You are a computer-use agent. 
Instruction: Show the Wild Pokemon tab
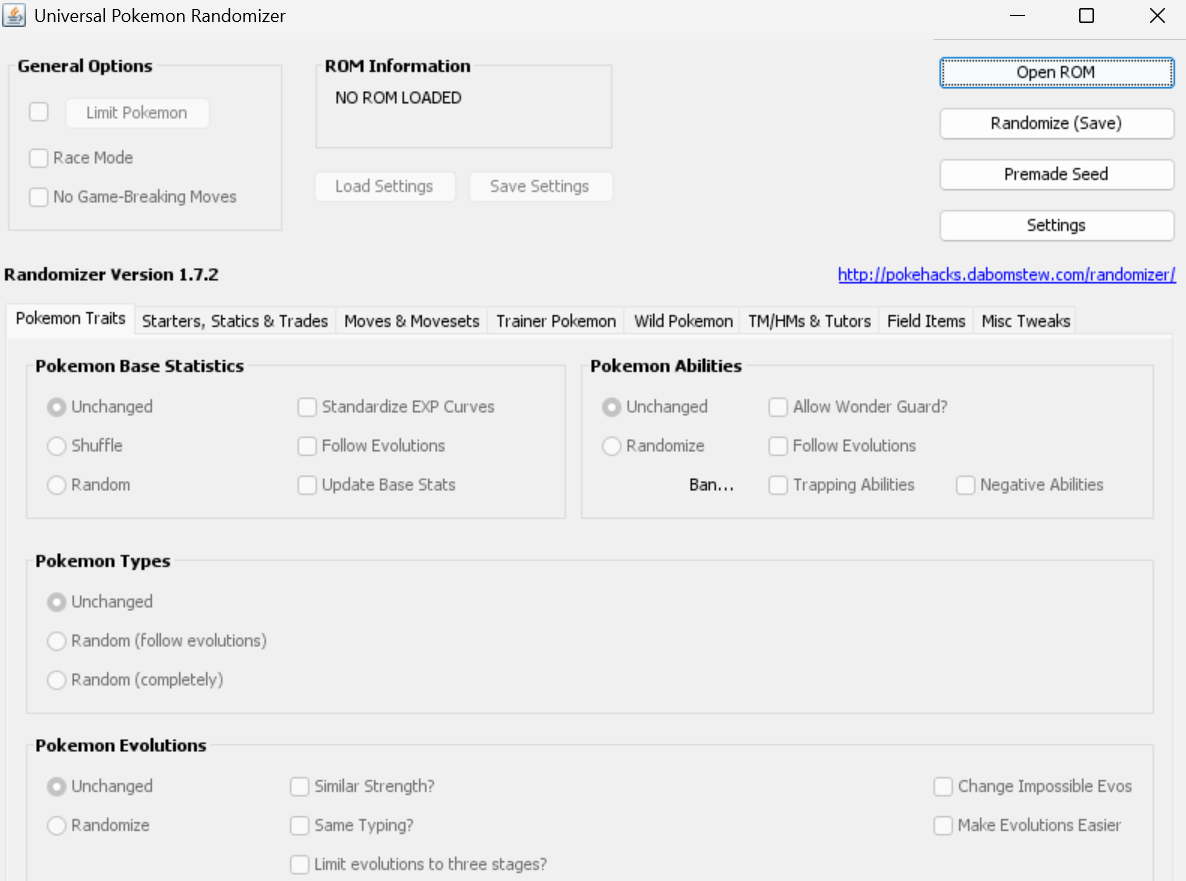pos(683,321)
